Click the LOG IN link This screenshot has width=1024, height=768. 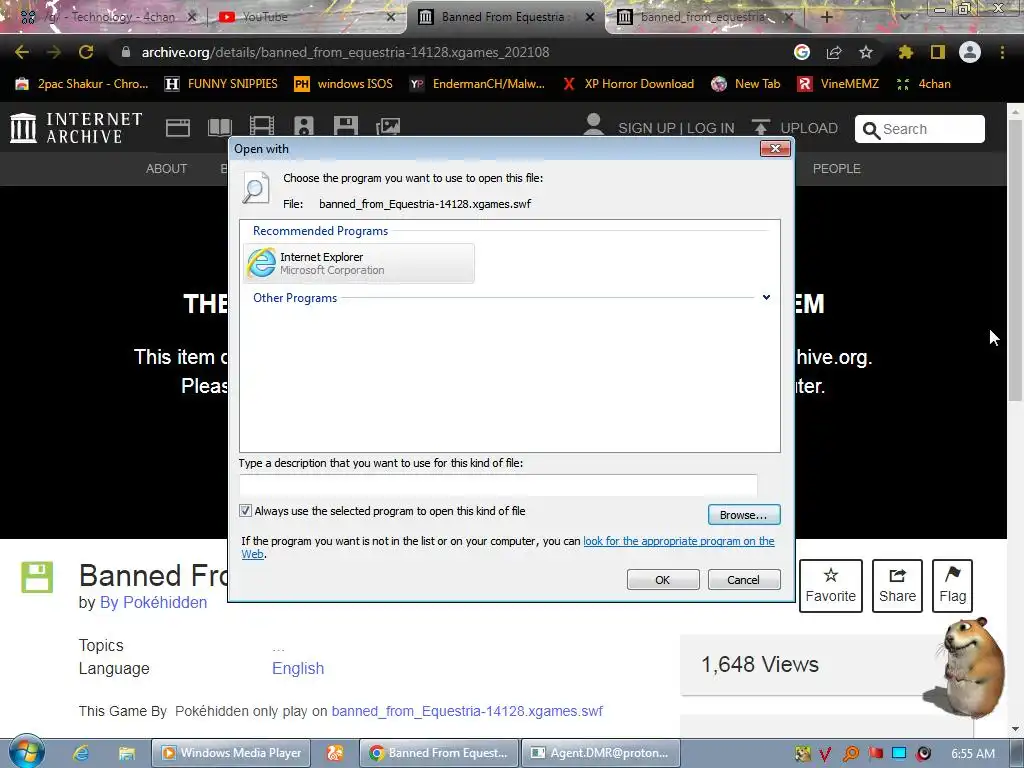pos(711,128)
